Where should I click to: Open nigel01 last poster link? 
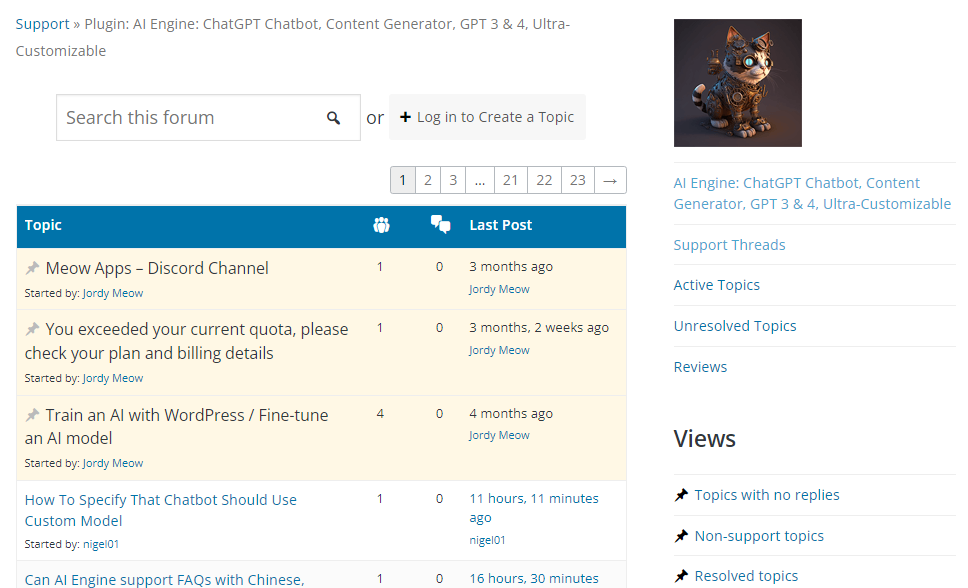coord(487,540)
